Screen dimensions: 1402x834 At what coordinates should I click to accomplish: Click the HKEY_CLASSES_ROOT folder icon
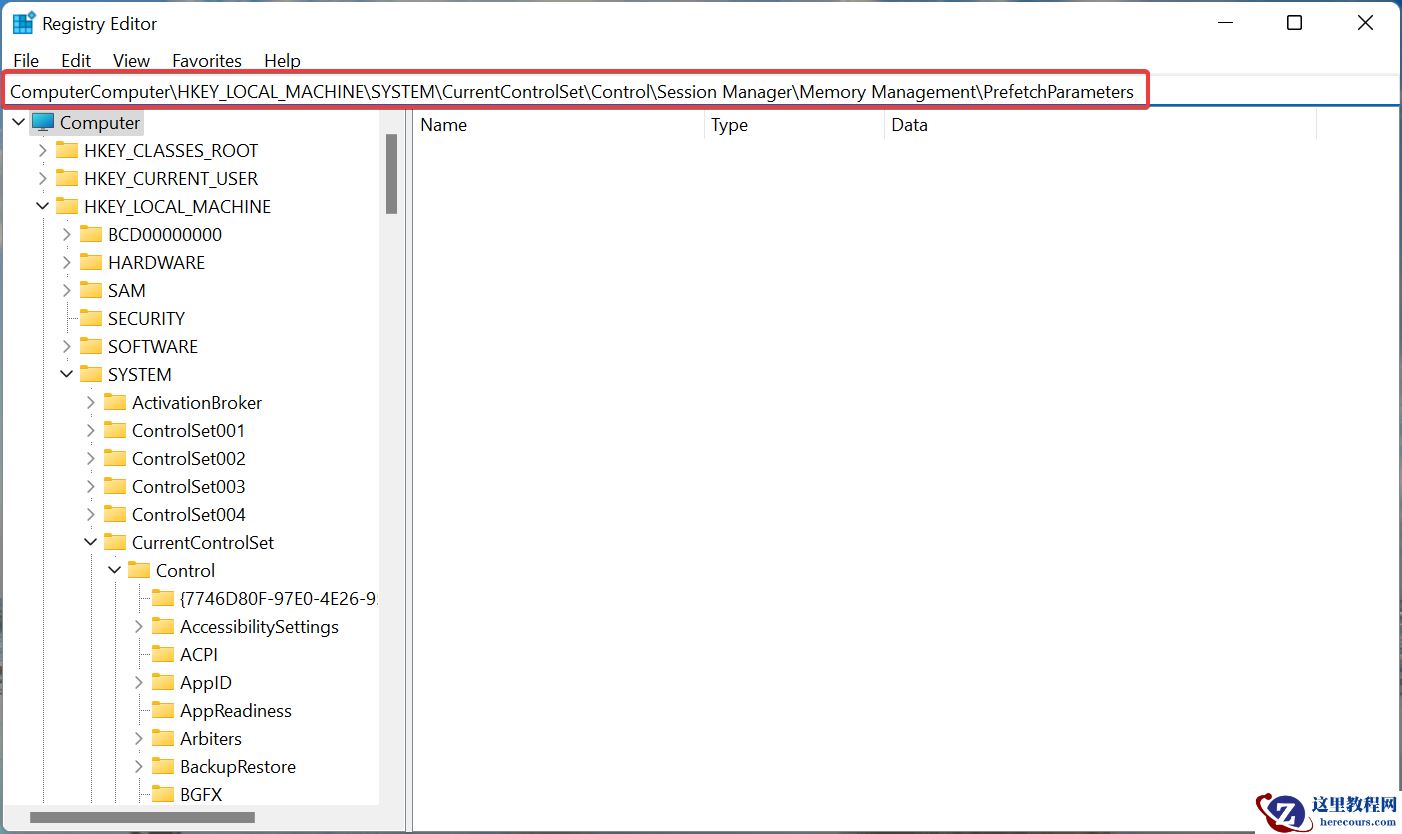[x=67, y=150]
